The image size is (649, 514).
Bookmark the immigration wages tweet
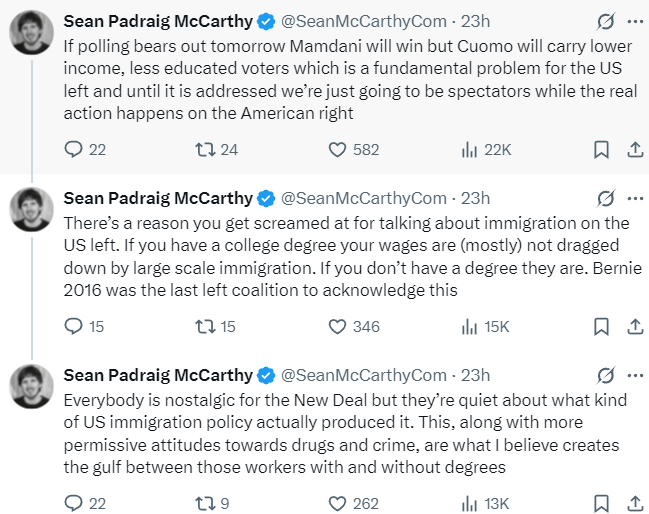click(x=601, y=326)
